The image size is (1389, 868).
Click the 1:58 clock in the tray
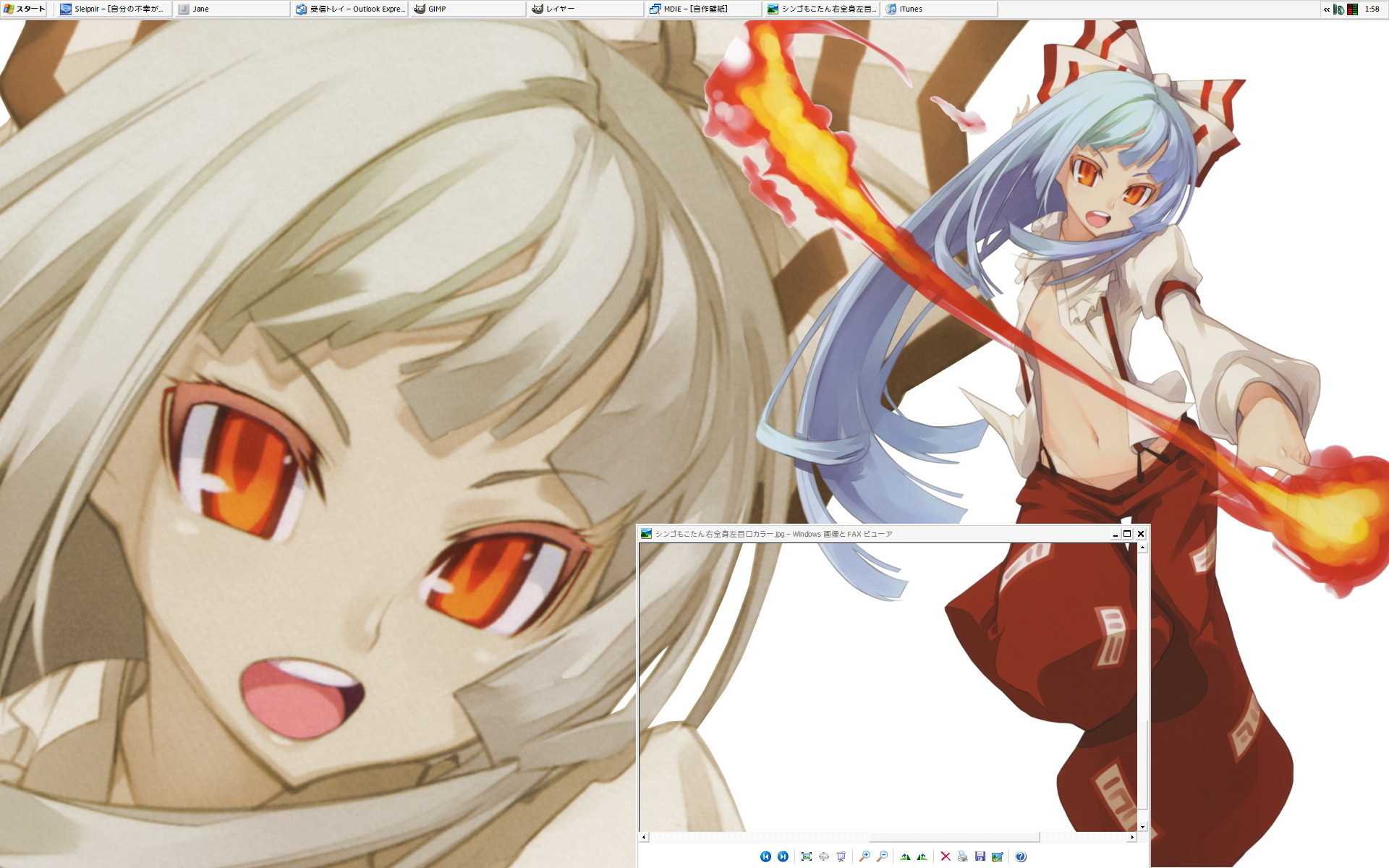pyautogui.click(x=1372, y=9)
